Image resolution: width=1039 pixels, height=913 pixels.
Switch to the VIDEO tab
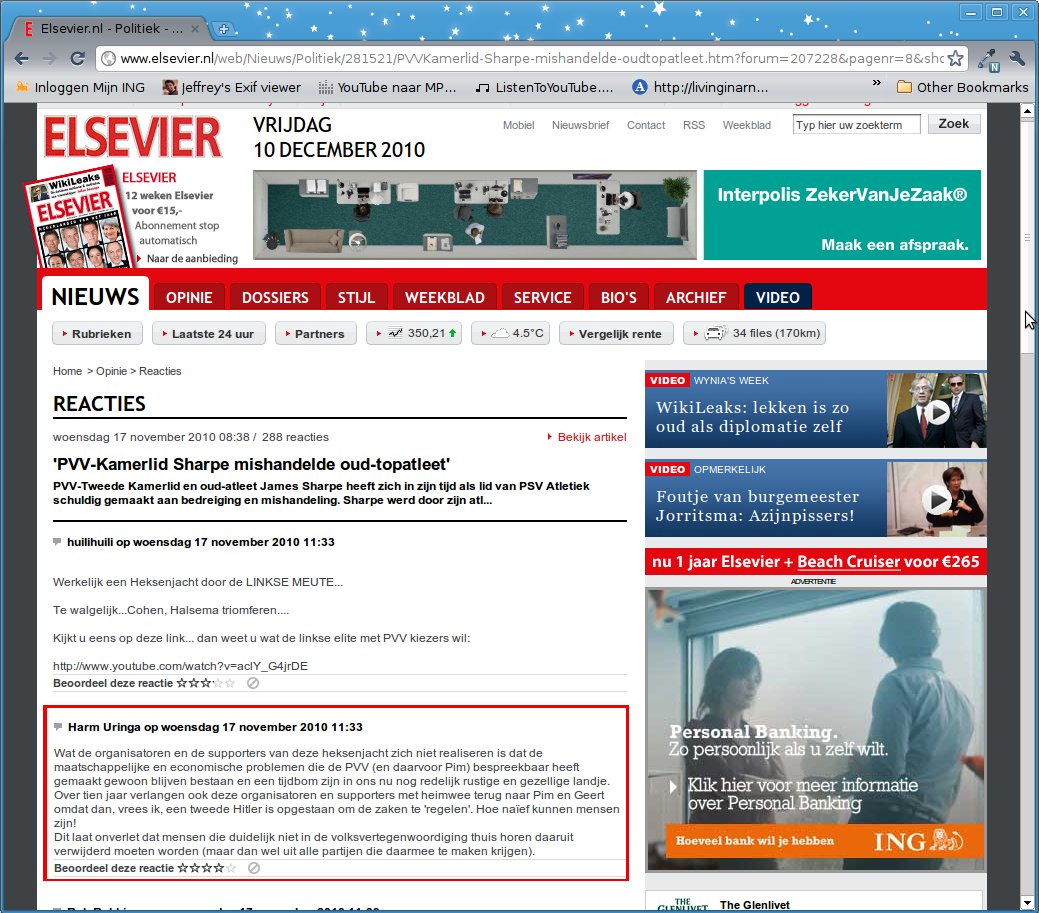coord(777,297)
